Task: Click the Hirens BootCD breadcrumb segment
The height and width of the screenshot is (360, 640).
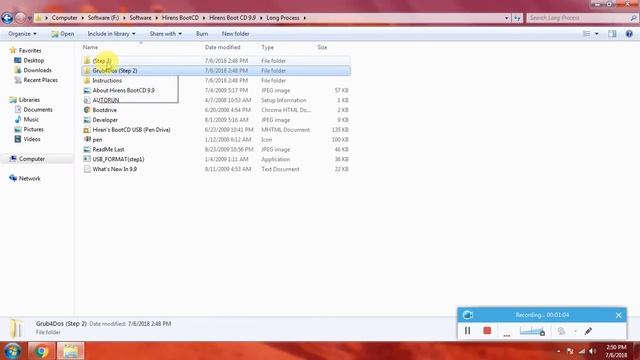Action: pos(180,18)
